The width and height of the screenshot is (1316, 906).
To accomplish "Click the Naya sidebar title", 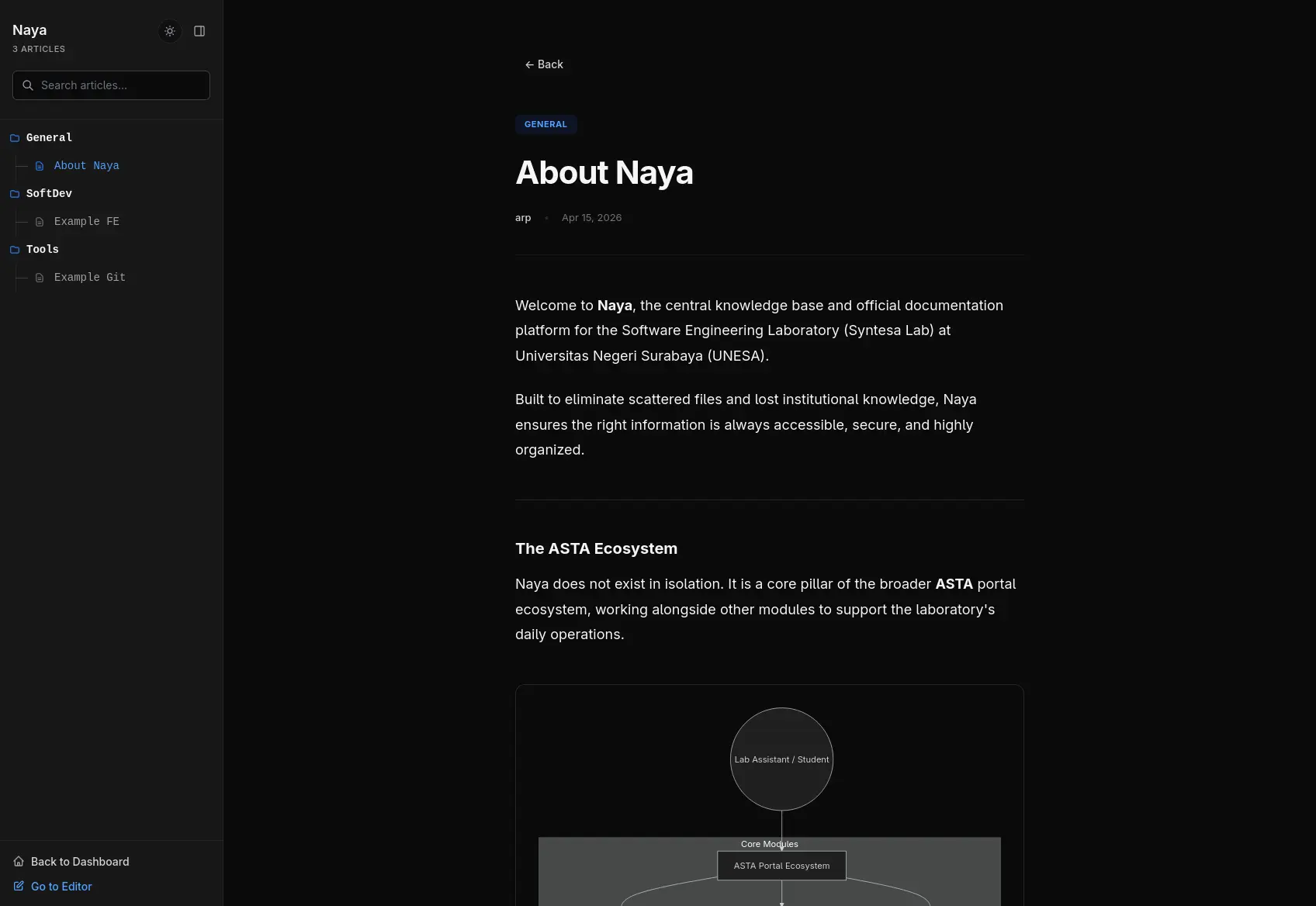I will click(29, 30).
